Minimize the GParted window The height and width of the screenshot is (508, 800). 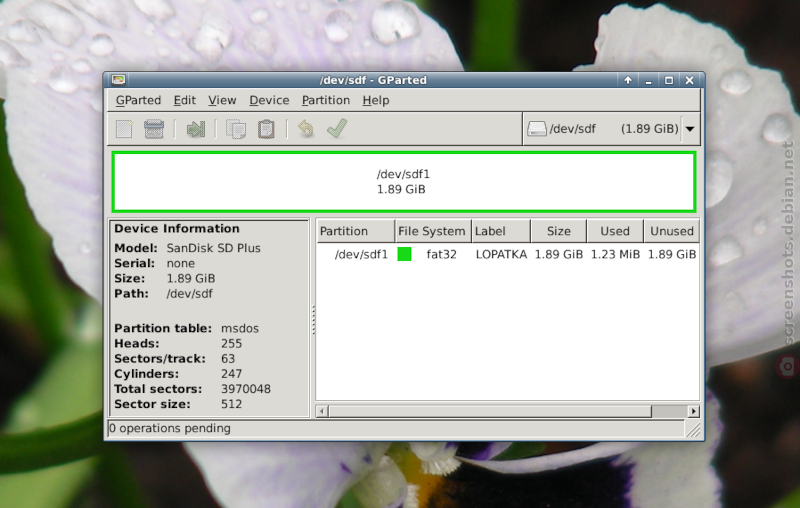(x=648, y=80)
